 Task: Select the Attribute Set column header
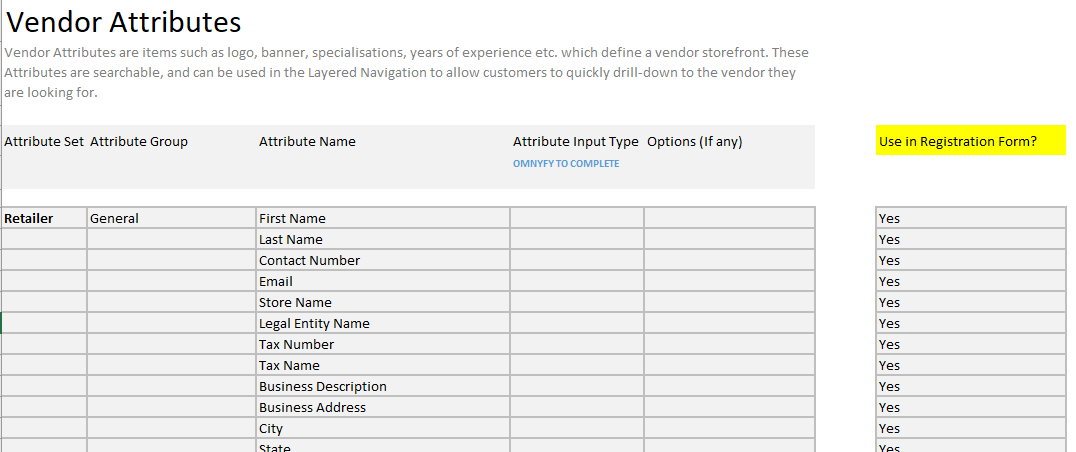(x=44, y=142)
